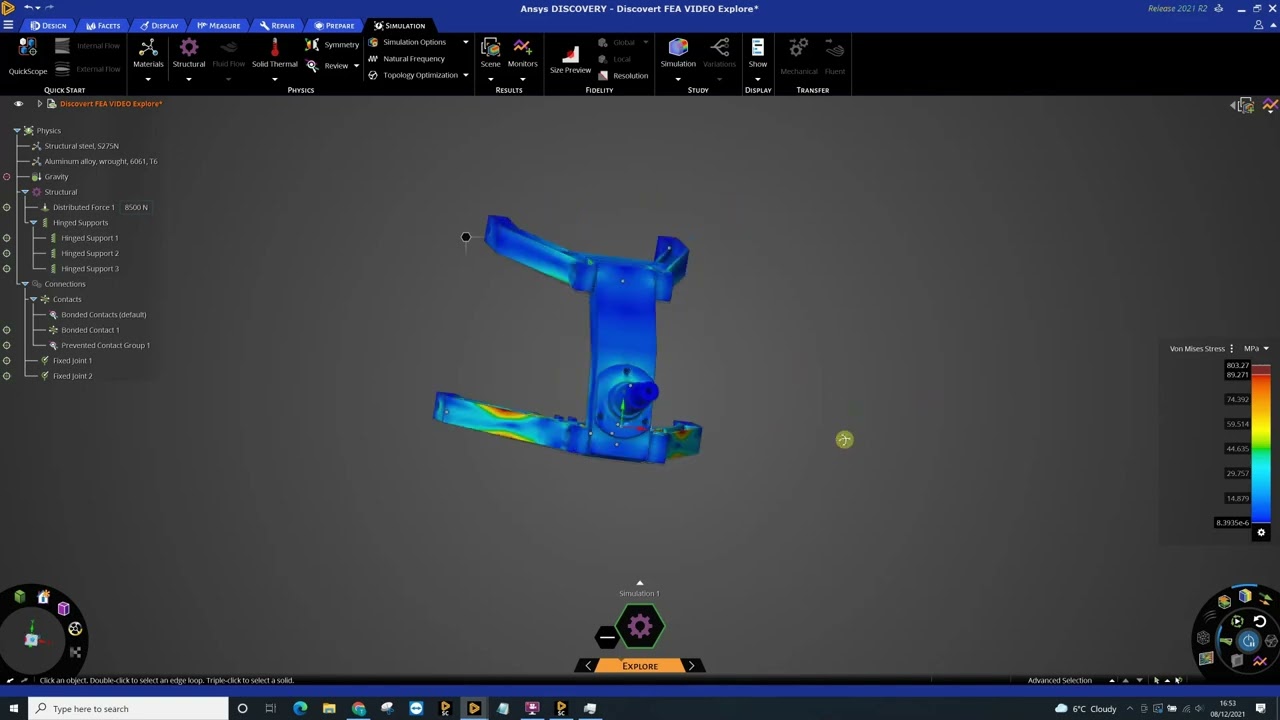1280x720 pixels.
Task: Switch to the Repair tab
Action: tap(277, 25)
